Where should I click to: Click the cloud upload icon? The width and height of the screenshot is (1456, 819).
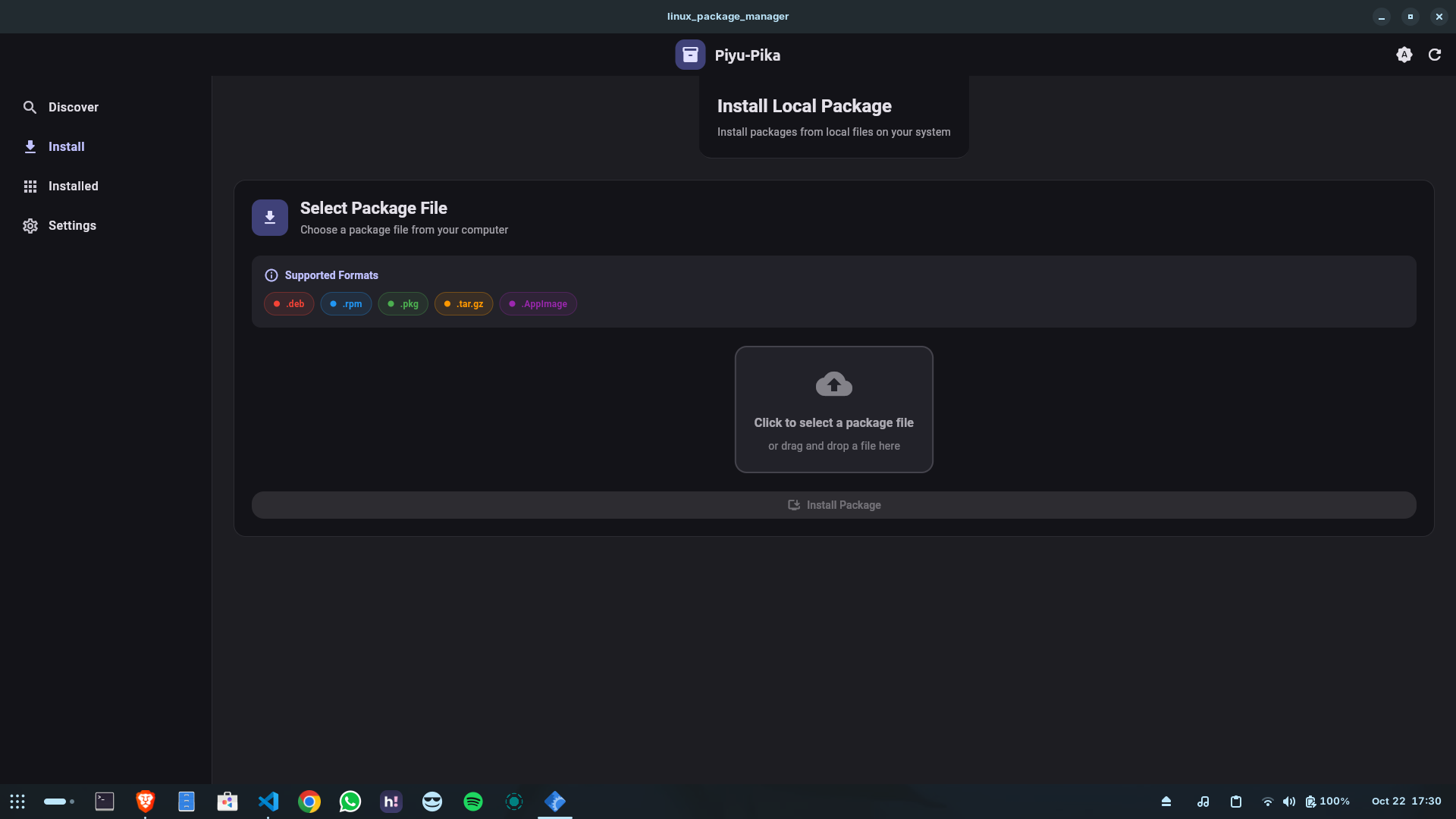[833, 384]
